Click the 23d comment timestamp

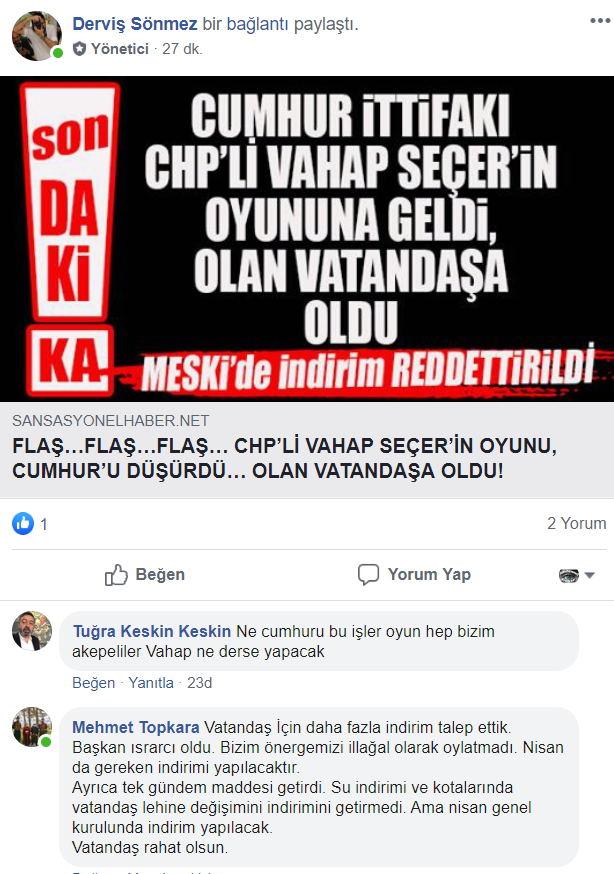click(199, 683)
